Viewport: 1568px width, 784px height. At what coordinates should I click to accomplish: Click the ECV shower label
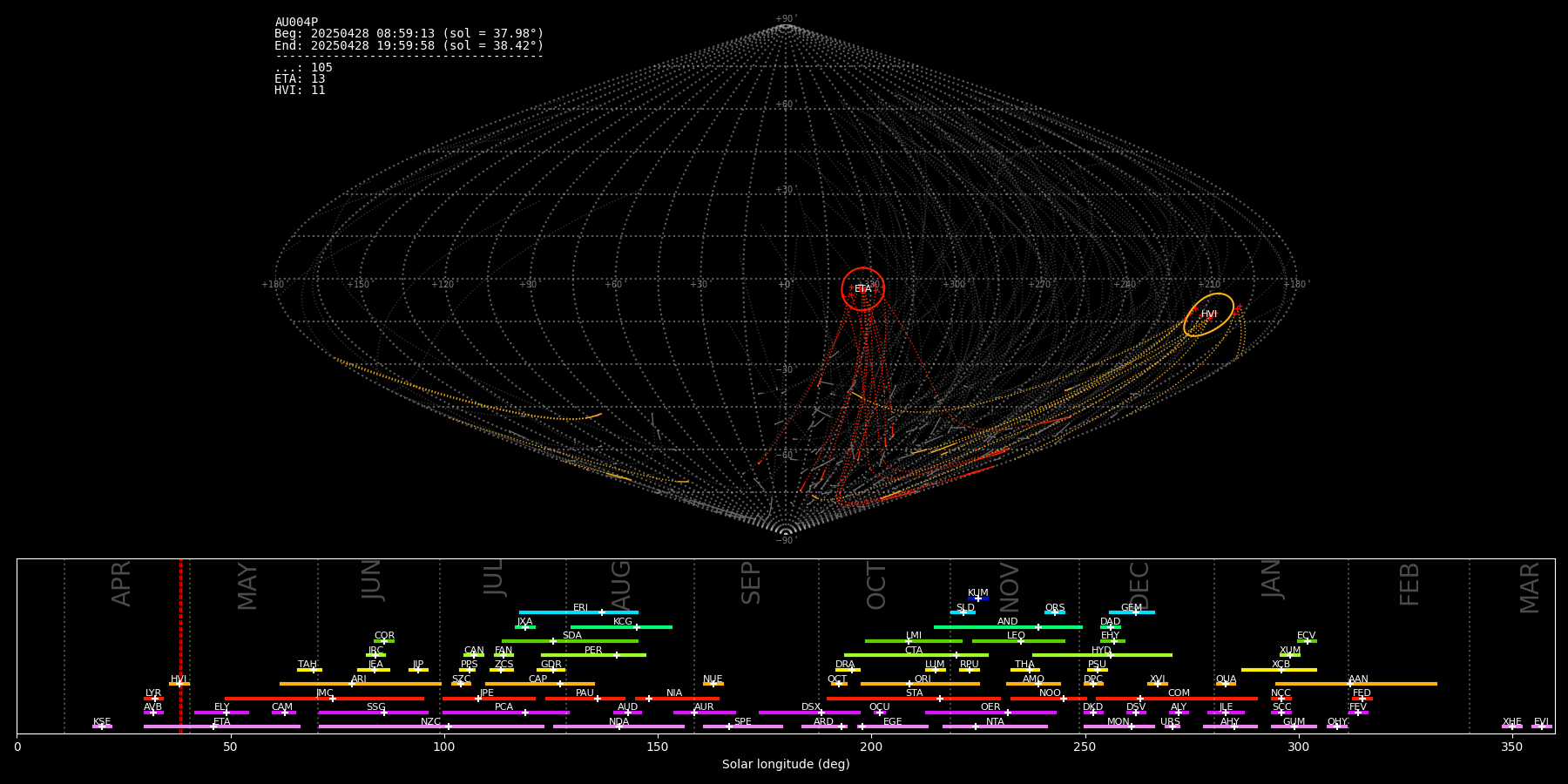(x=1306, y=636)
